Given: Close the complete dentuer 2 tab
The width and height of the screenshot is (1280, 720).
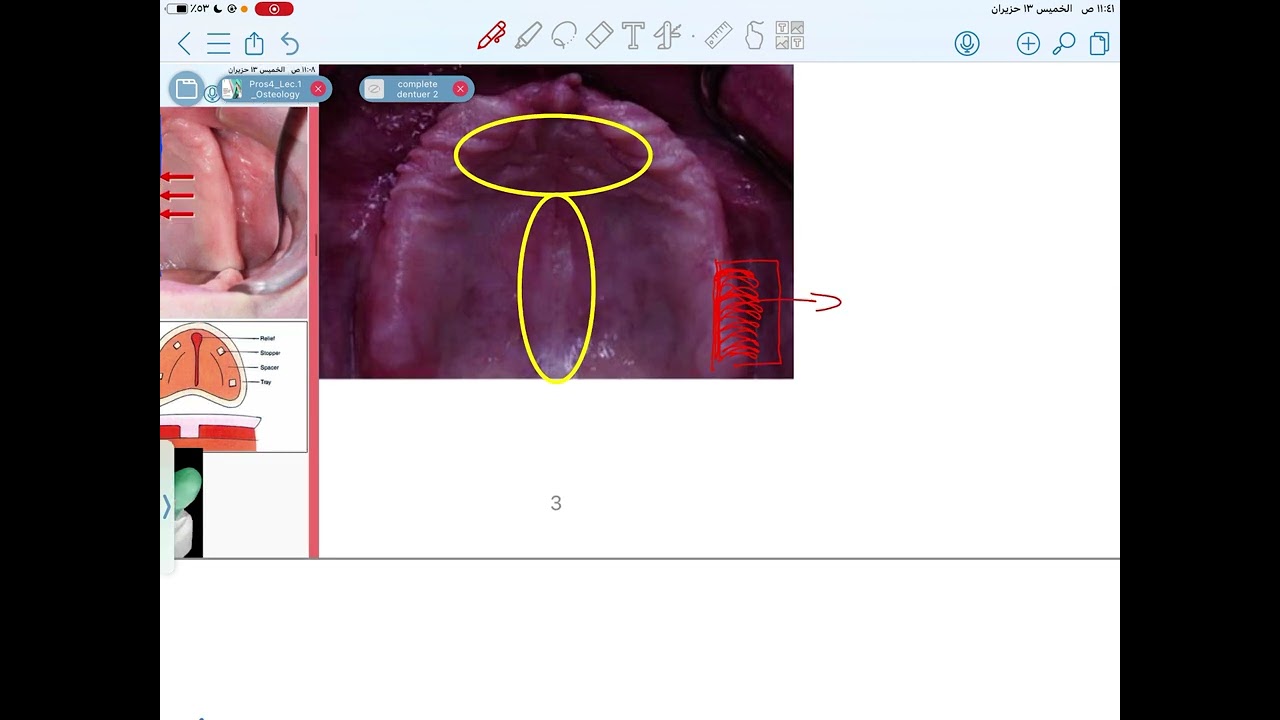Looking at the screenshot, I should click(x=460, y=89).
